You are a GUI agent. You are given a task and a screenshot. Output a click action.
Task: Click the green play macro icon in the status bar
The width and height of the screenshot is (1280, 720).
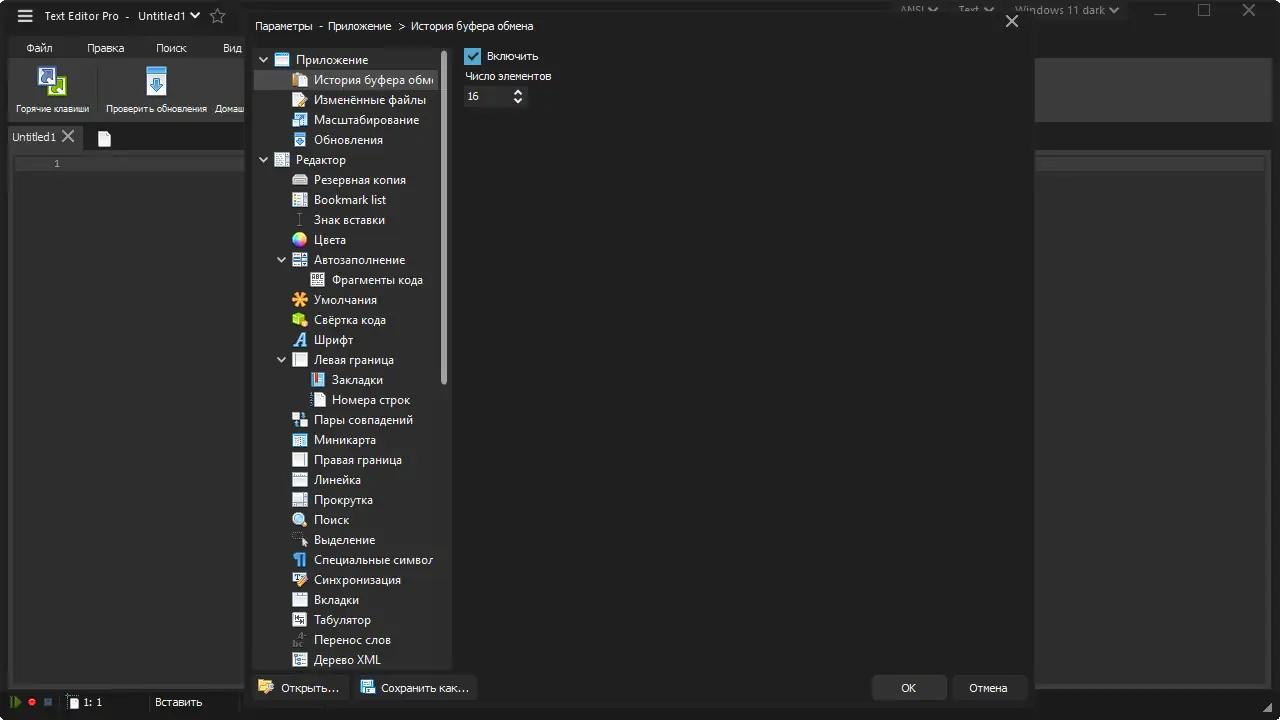point(16,702)
